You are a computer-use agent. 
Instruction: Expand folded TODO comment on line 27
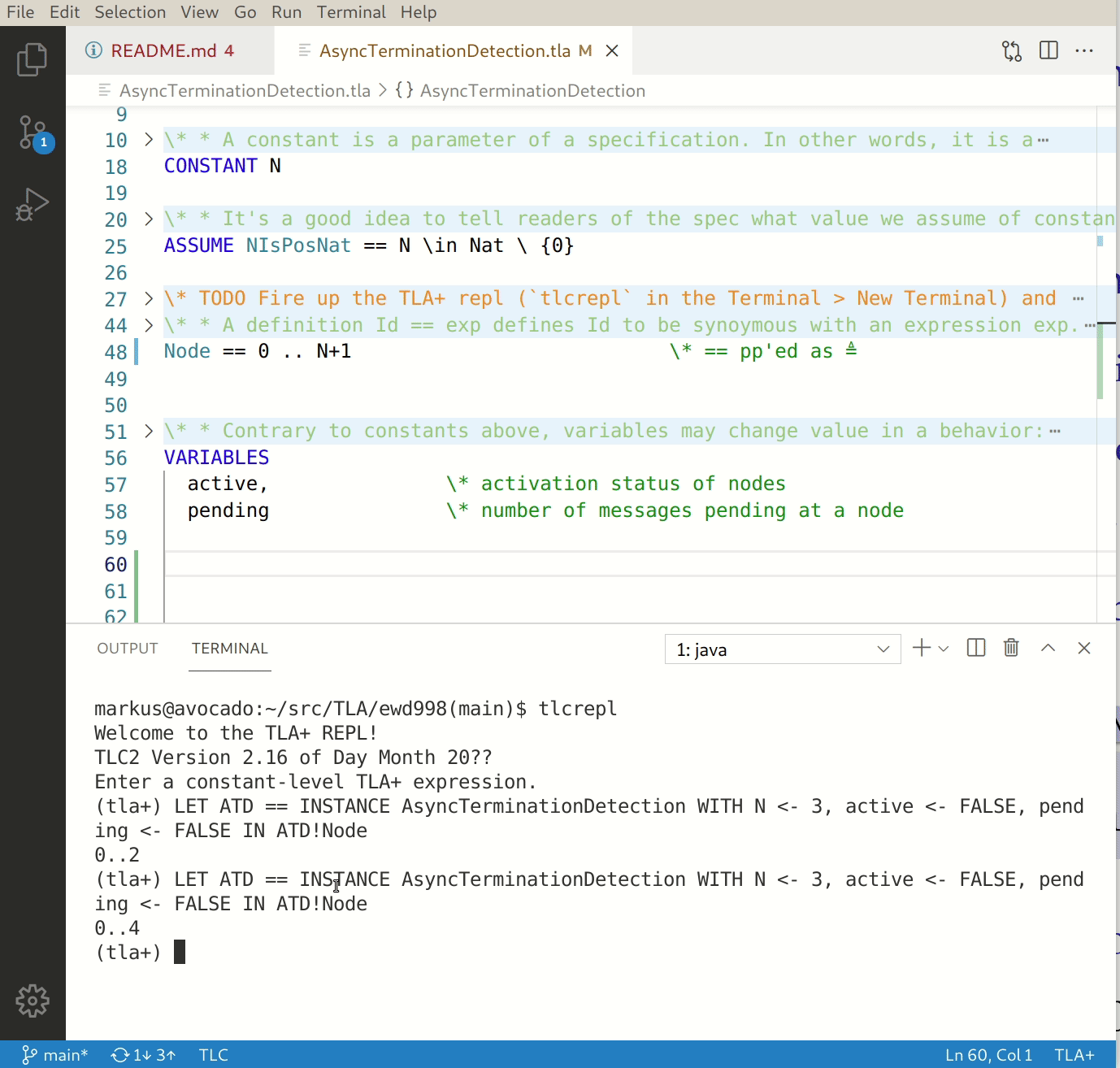click(x=147, y=299)
